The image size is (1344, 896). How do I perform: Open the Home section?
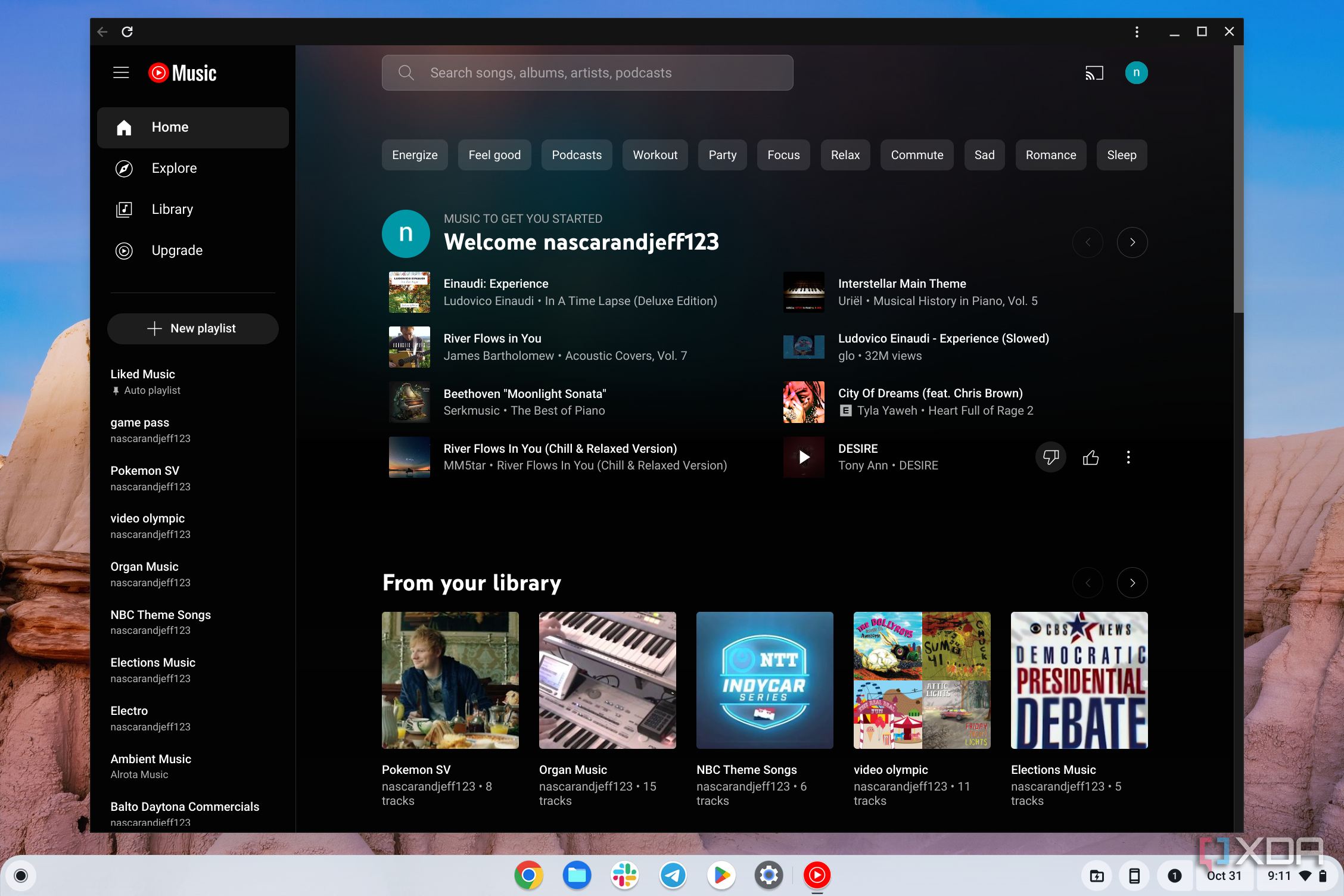pos(193,127)
